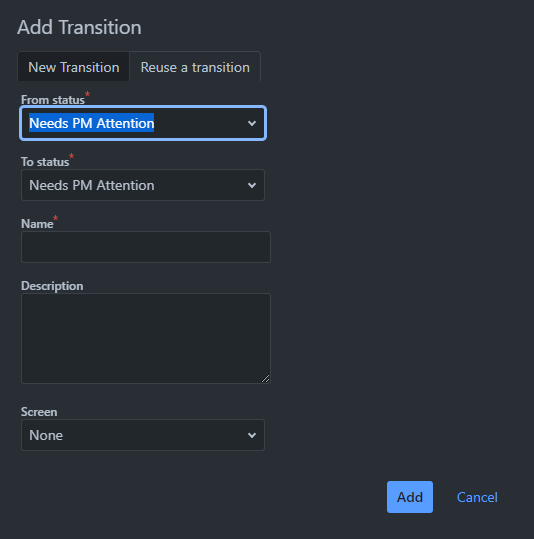
Task: Switch to the New Transition tab
Action: coord(74,67)
